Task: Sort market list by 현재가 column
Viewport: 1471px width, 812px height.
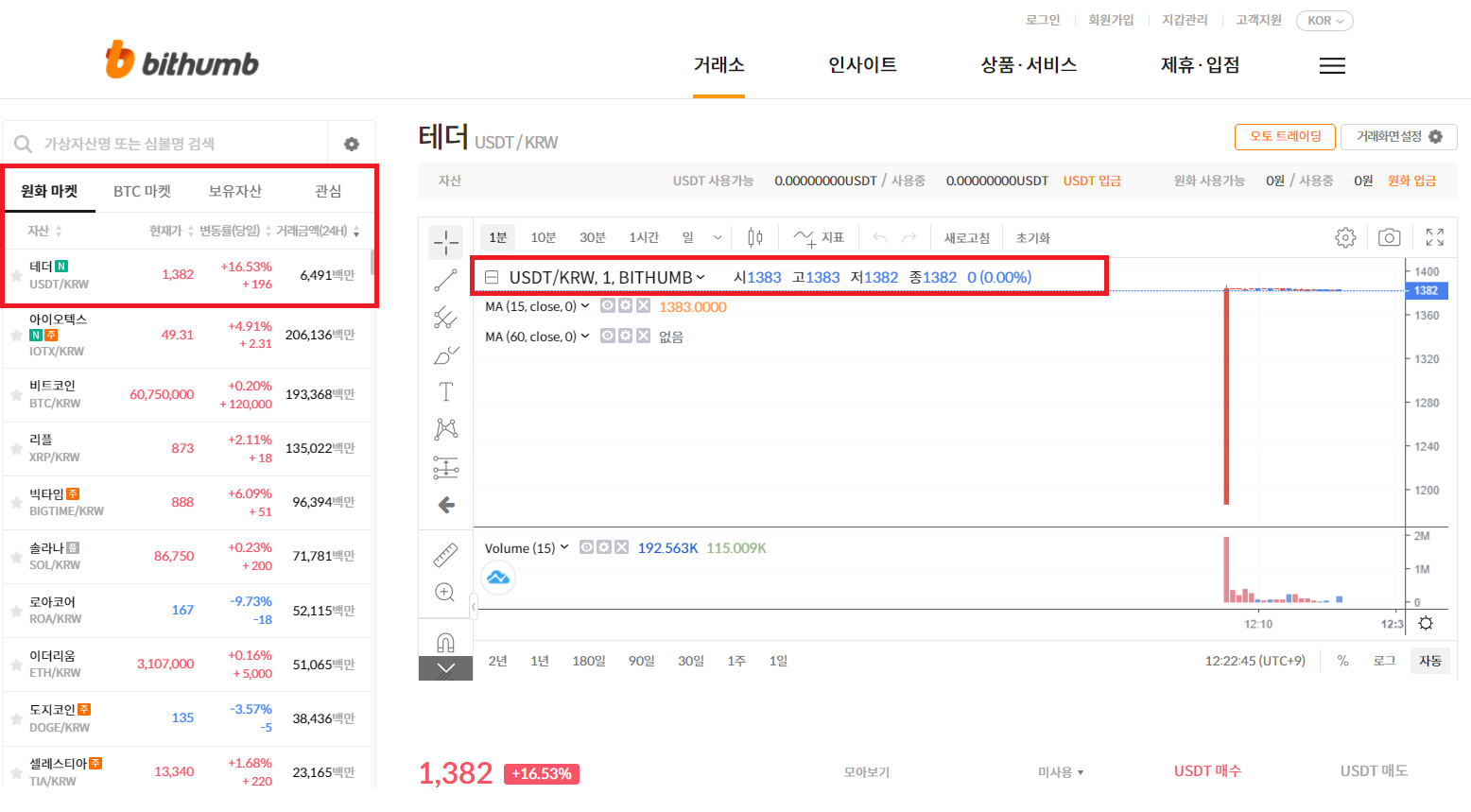Action: 171,231
